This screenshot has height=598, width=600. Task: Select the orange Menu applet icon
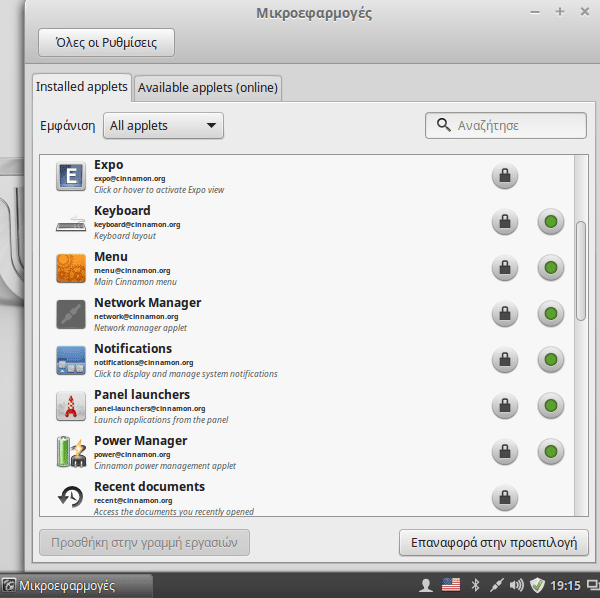point(71,268)
